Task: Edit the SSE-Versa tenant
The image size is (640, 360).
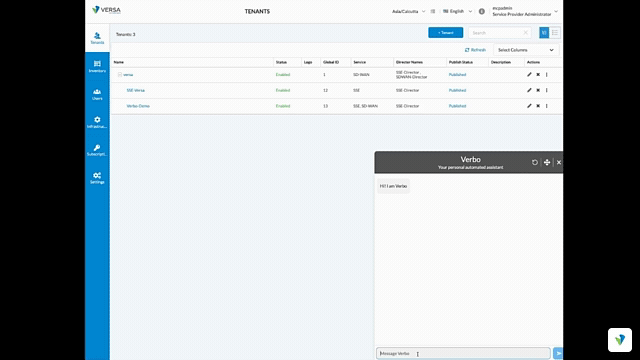Action: coord(529,90)
